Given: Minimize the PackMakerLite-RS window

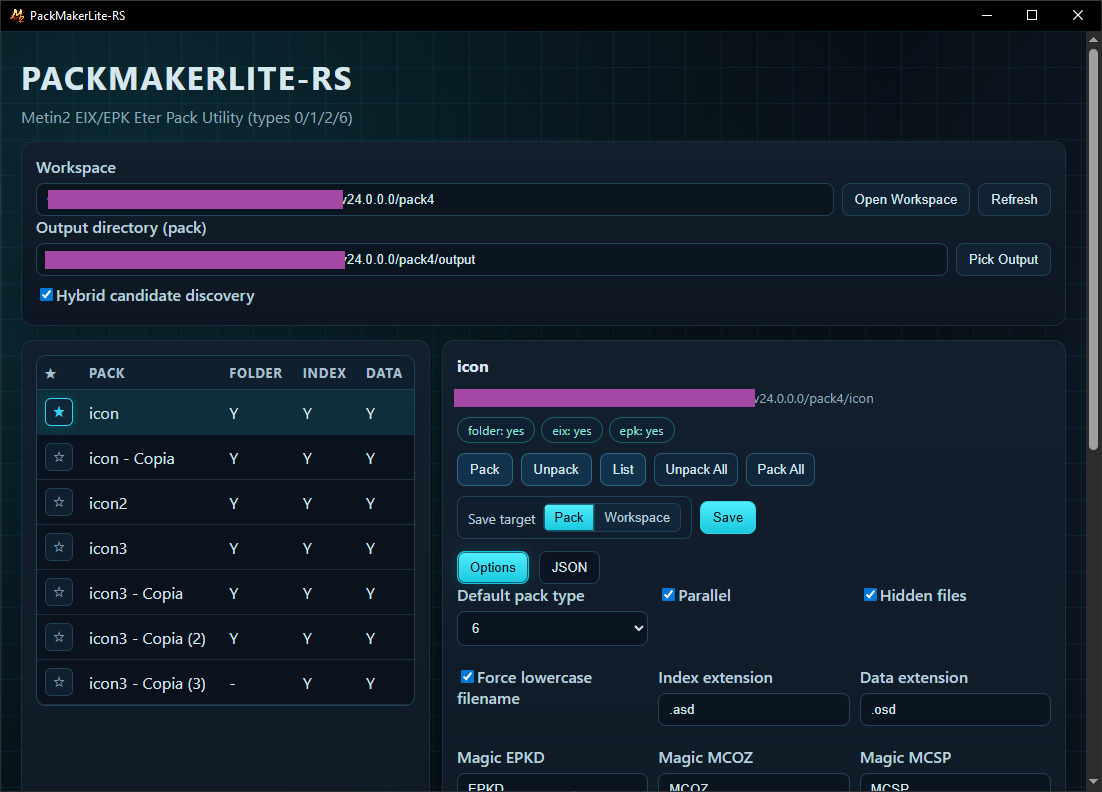Looking at the screenshot, I should 987,15.
